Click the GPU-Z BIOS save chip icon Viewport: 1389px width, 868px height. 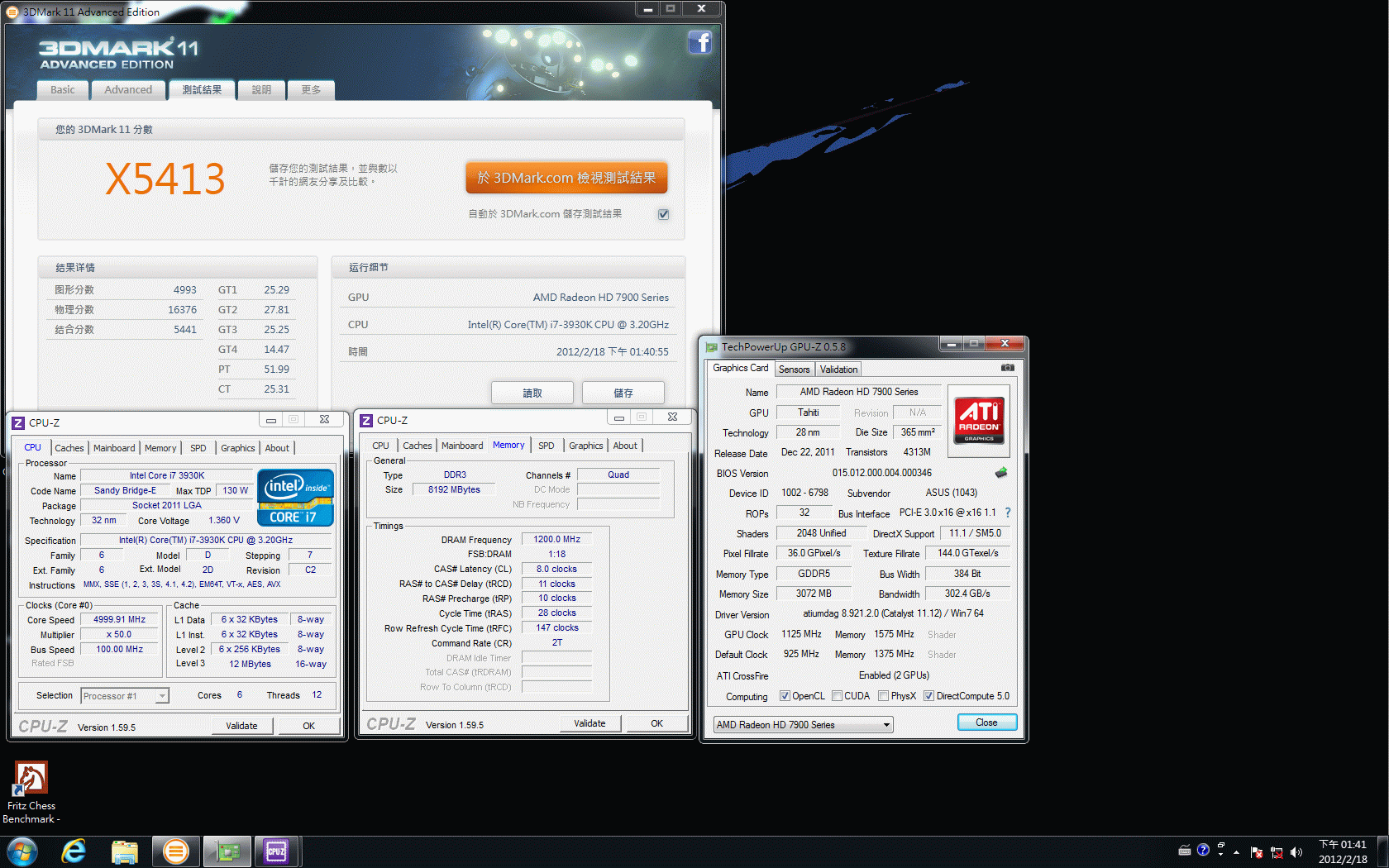coord(1001,473)
